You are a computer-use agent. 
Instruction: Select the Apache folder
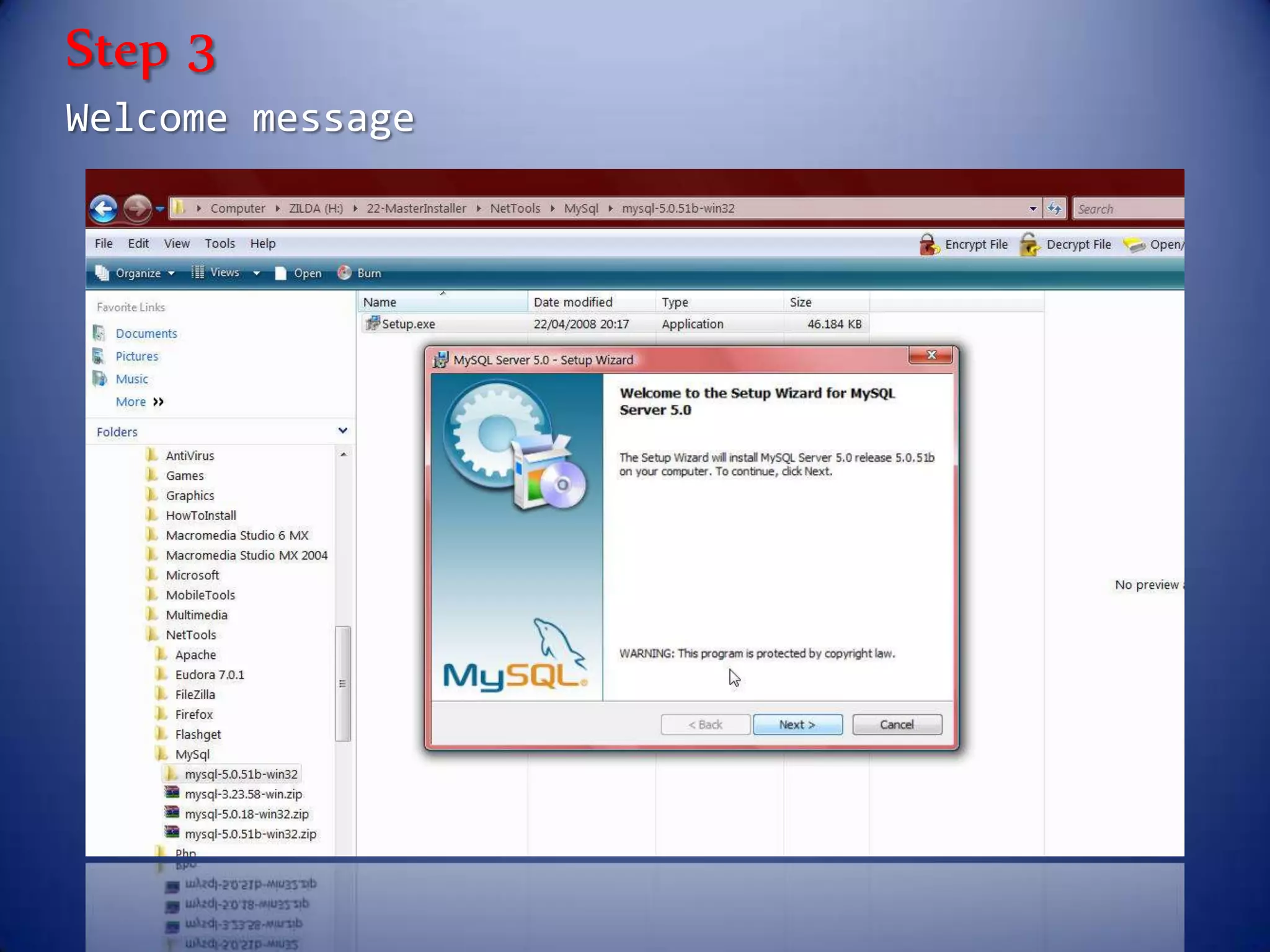[196, 654]
